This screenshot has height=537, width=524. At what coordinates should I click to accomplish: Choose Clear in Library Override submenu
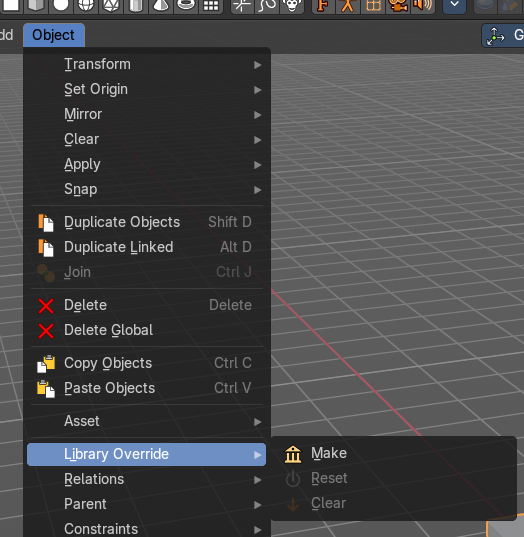pos(394,503)
